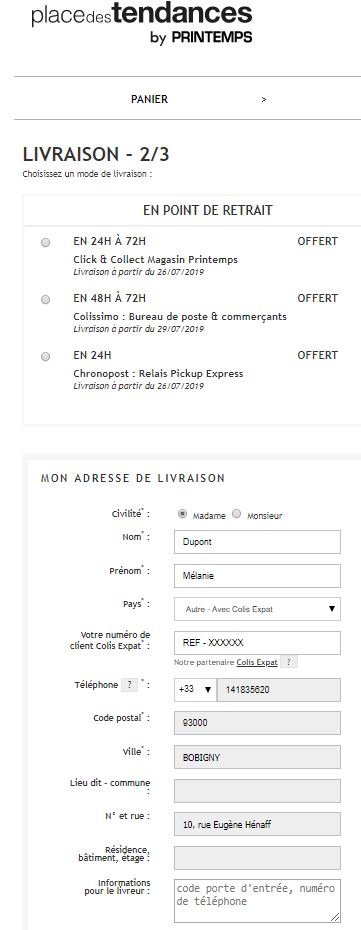Click the Prénom field containing Mélanie
The height and width of the screenshot is (930, 361).
pyautogui.click(x=257, y=576)
